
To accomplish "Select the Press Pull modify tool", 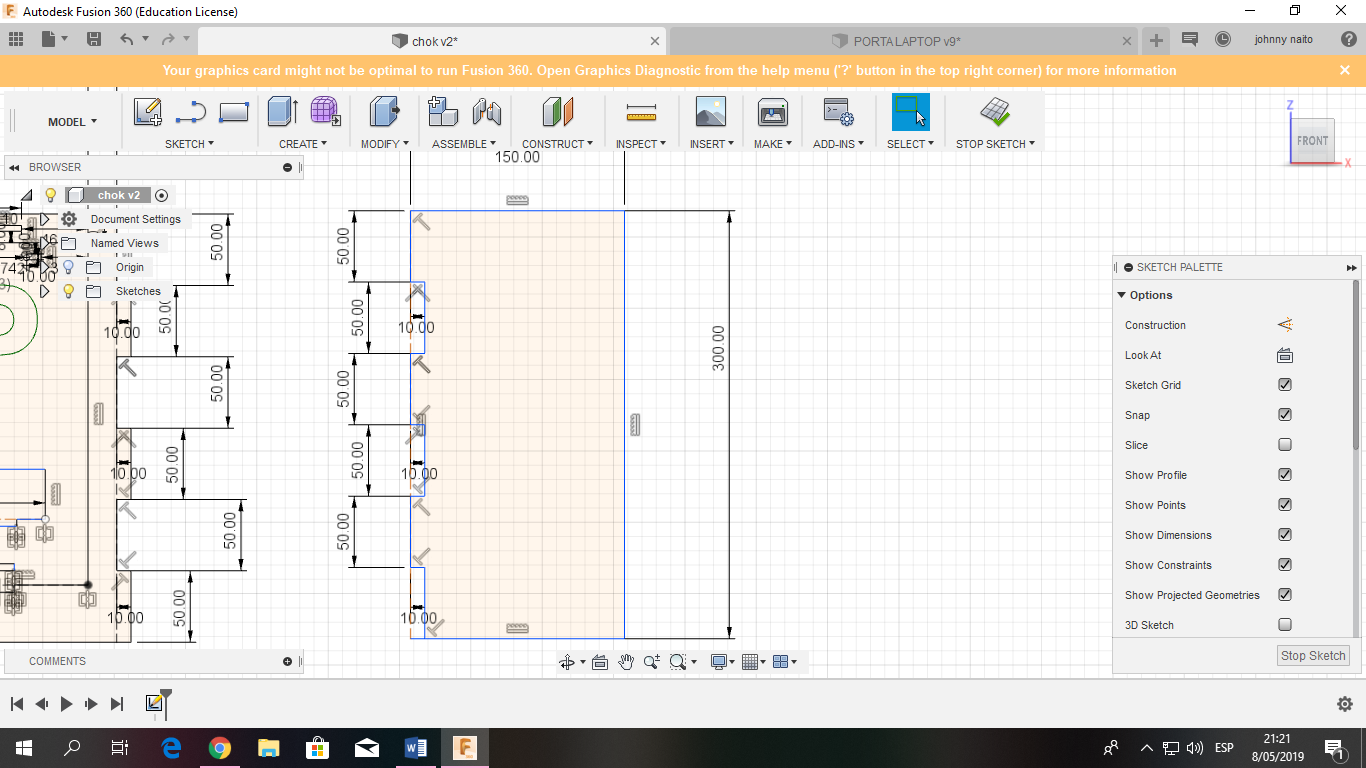I will click(x=384, y=111).
